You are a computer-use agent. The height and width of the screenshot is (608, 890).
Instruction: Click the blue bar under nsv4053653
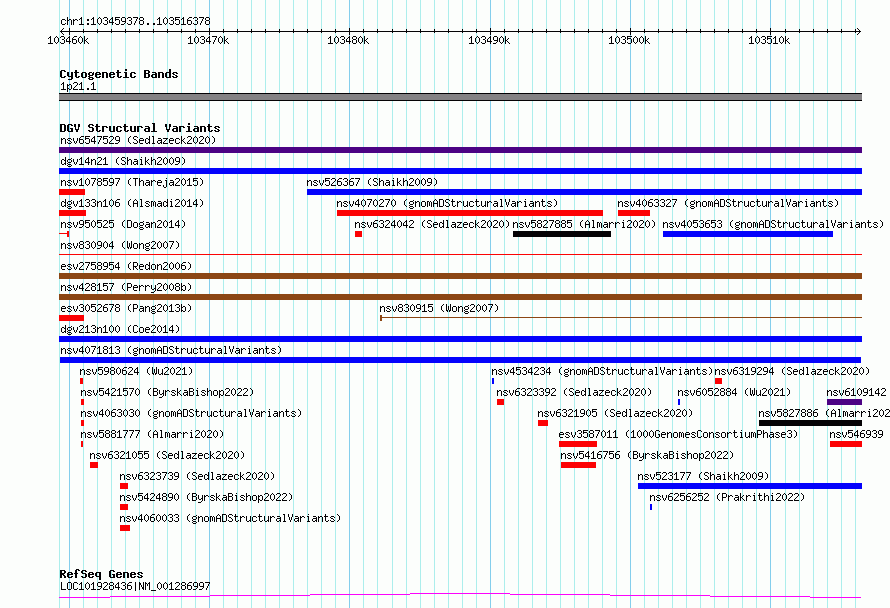pyautogui.click(x=748, y=234)
